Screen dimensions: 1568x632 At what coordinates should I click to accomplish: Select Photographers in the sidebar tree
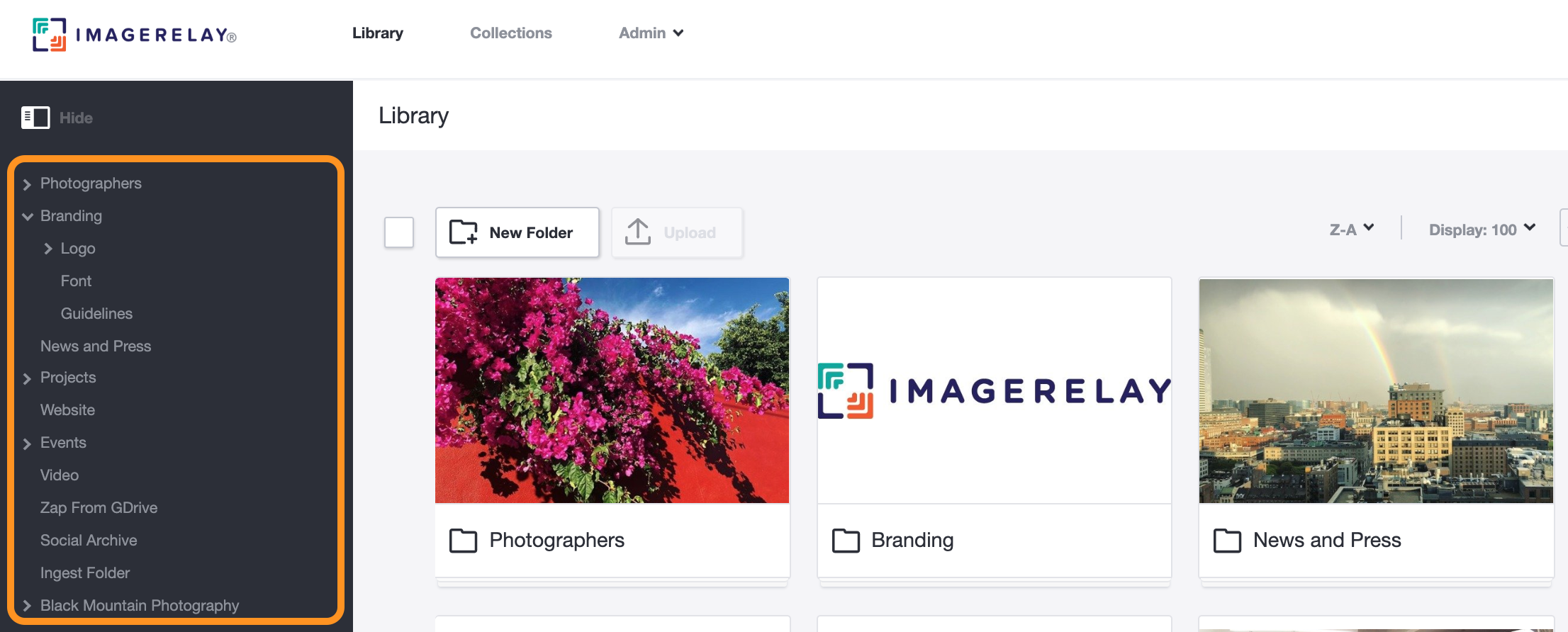[x=91, y=184]
